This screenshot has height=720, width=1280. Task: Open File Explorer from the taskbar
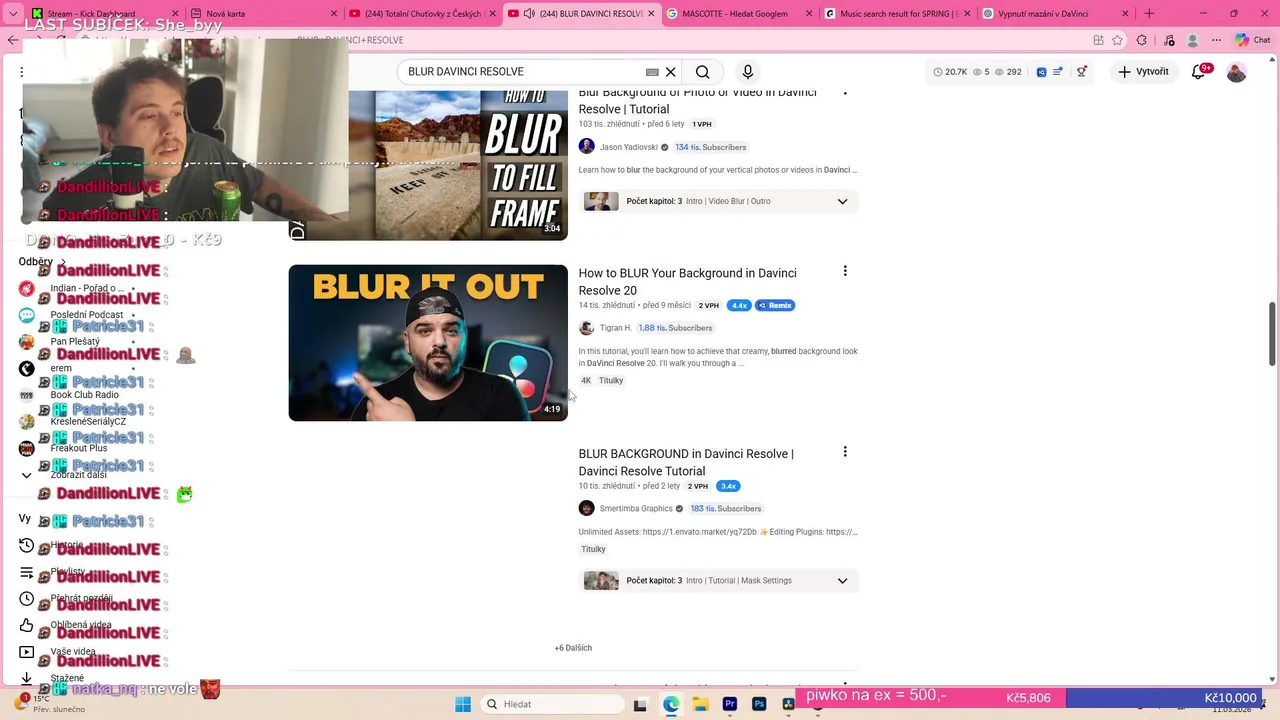point(700,704)
